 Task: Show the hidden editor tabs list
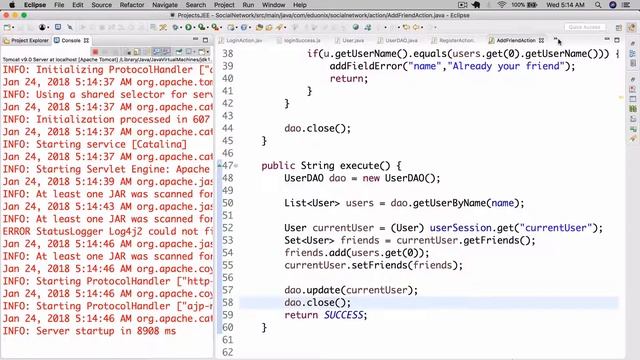coord(556,39)
